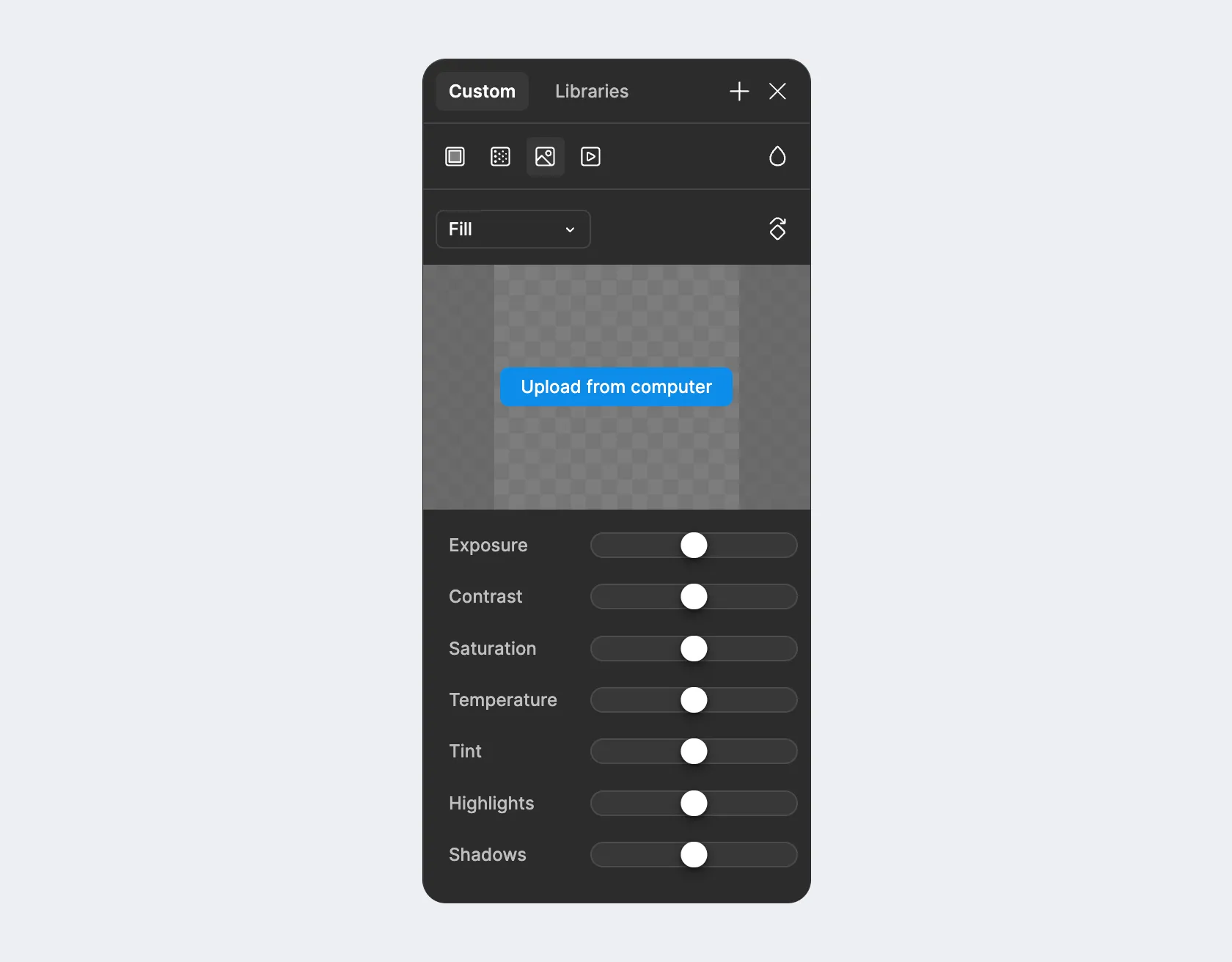Viewport: 1232px width, 962px height.
Task: Click the Contrast slider handle
Action: click(694, 596)
